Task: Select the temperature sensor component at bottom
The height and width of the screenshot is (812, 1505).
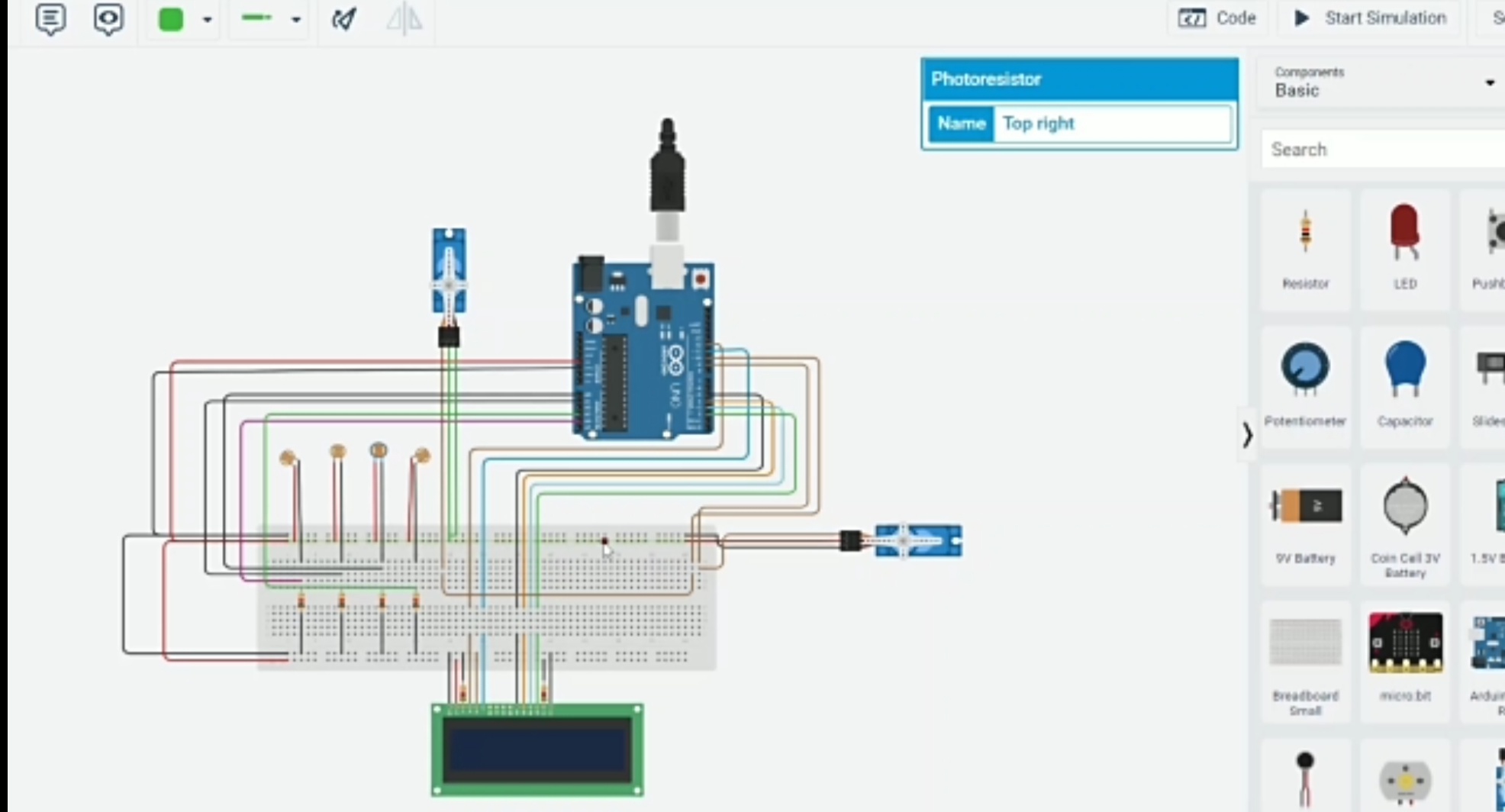Action: [1305, 777]
